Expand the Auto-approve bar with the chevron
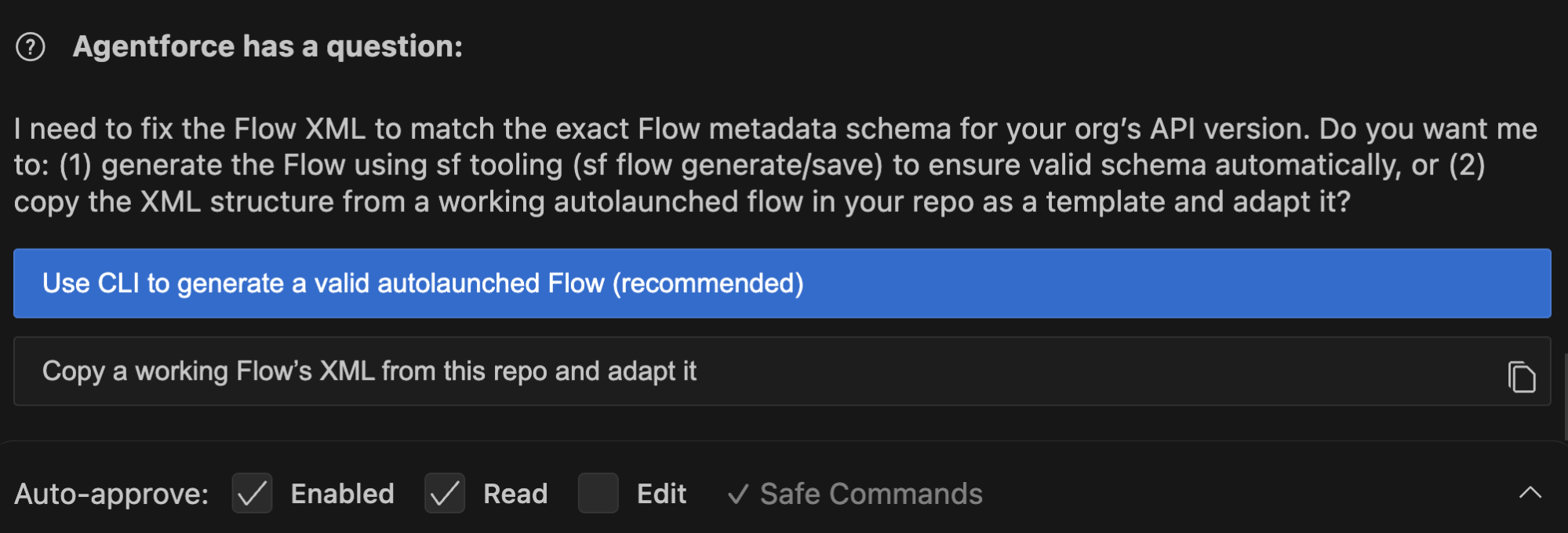The height and width of the screenshot is (533, 1568). [1530, 493]
